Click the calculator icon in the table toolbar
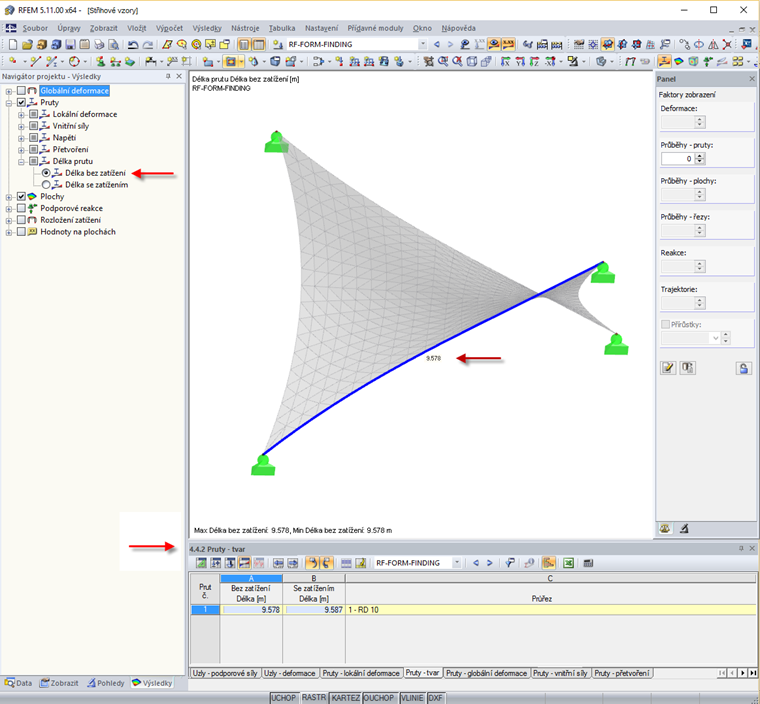Image resolution: width=760 pixels, height=704 pixels. click(588, 563)
